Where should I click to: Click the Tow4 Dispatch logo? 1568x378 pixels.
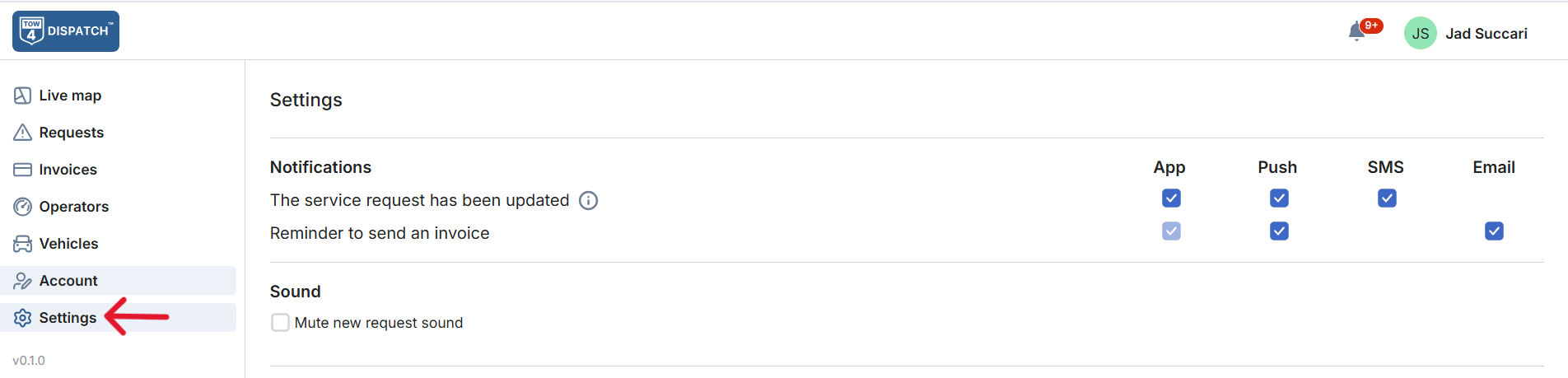[66, 31]
